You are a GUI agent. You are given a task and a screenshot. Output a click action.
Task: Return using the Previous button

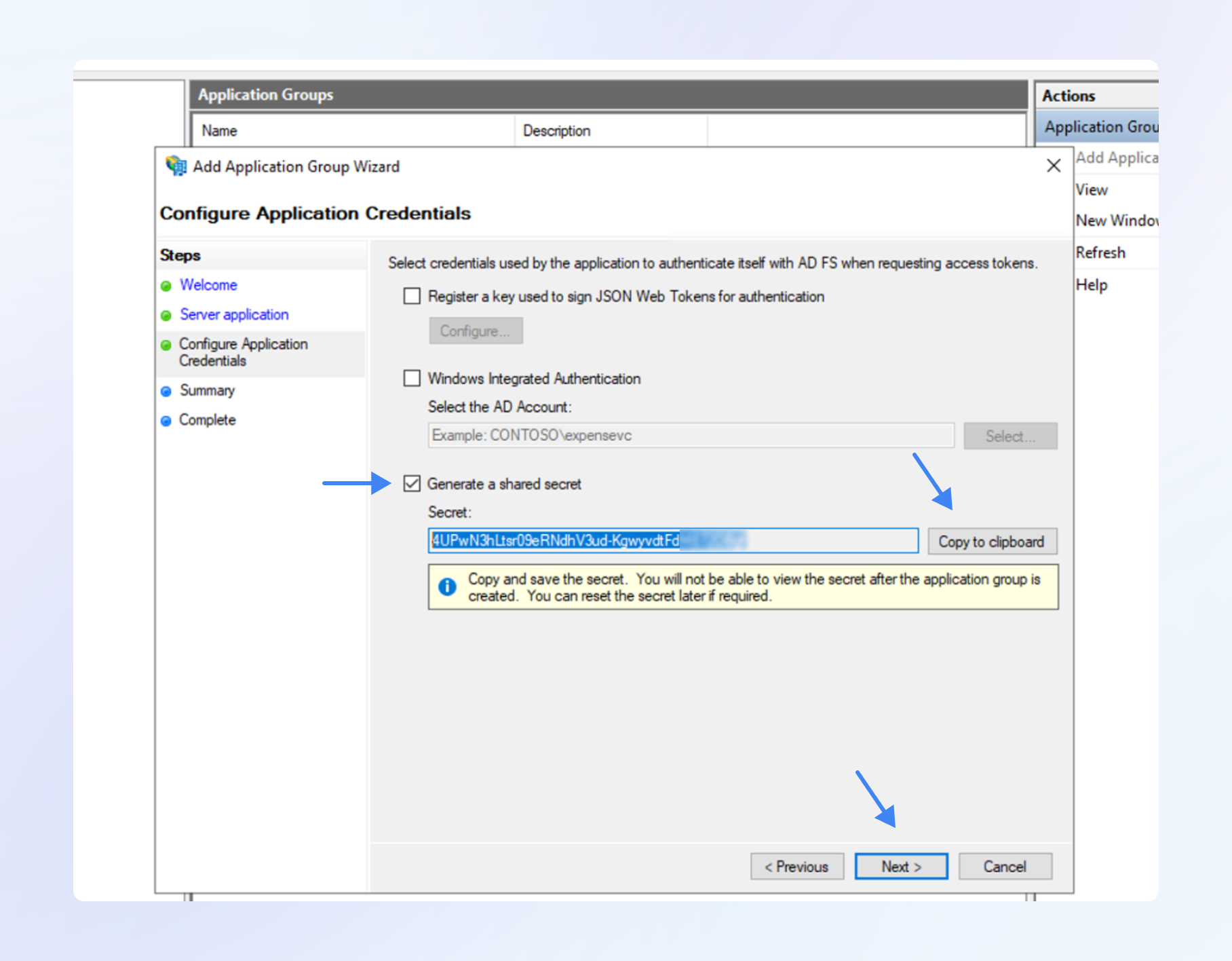(x=796, y=867)
